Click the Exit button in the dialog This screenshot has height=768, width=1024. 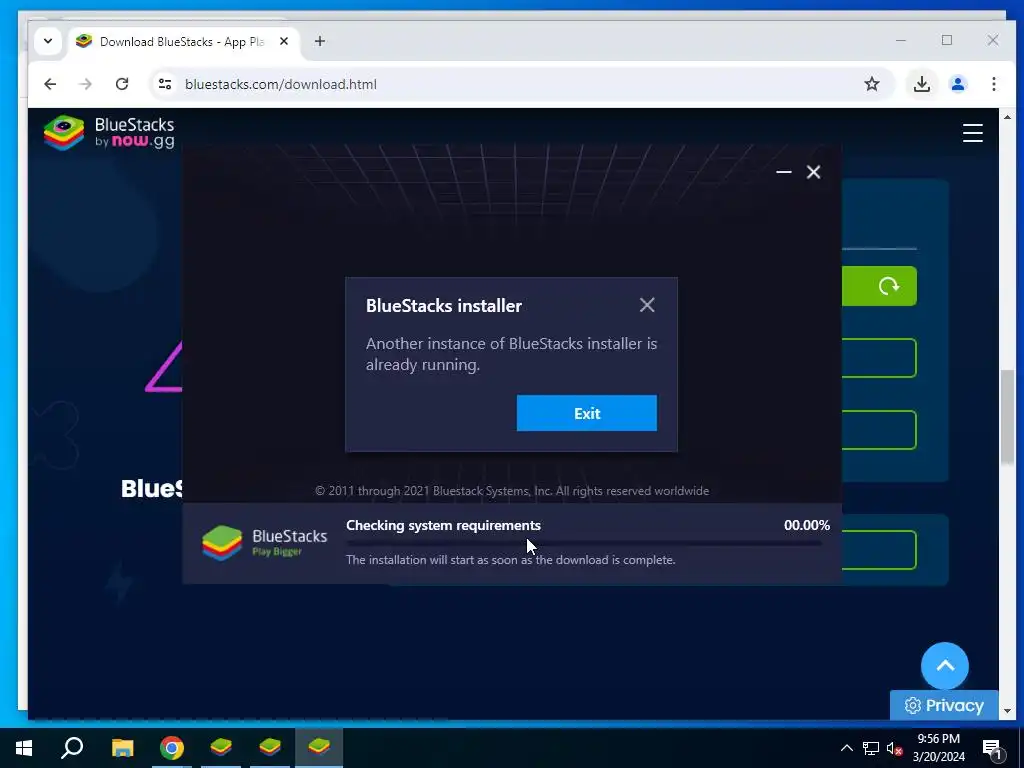click(586, 413)
